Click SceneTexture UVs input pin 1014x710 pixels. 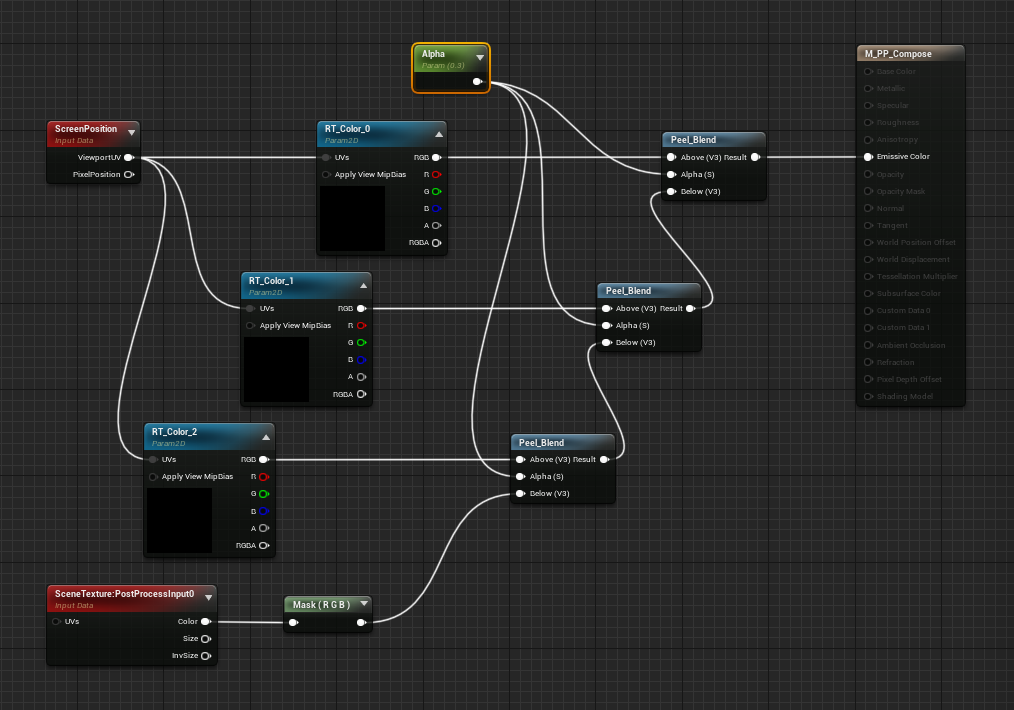click(56, 621)
